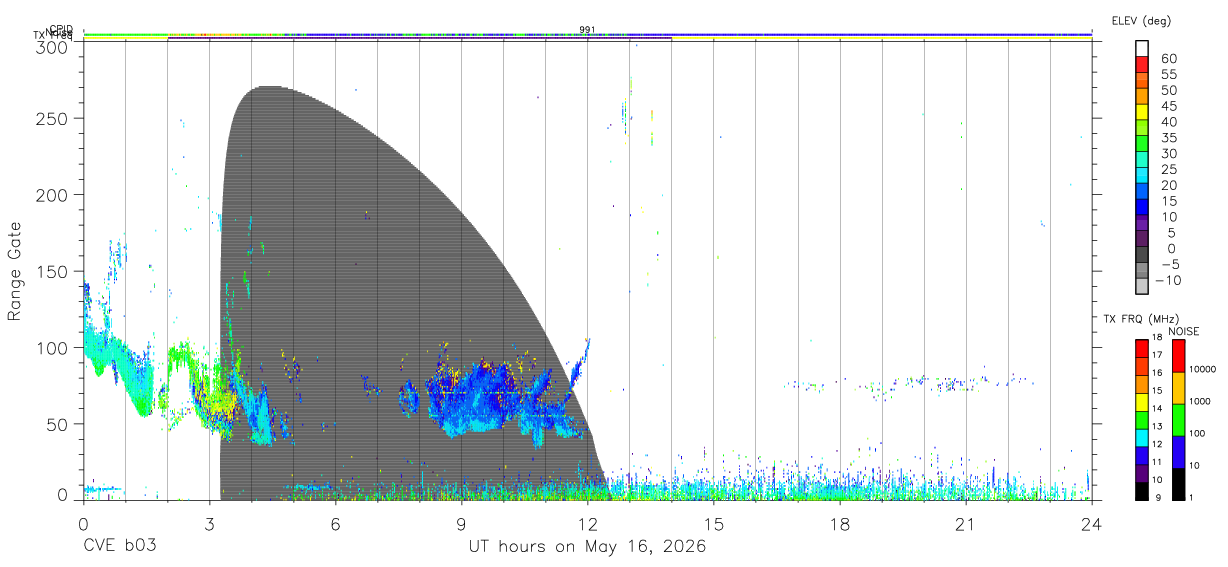The image size is (1228, 567).
Task: Click the 'TX FRQ (MHz)' colorbar title
Action: pyautogui.click(x=1141, y=319)
